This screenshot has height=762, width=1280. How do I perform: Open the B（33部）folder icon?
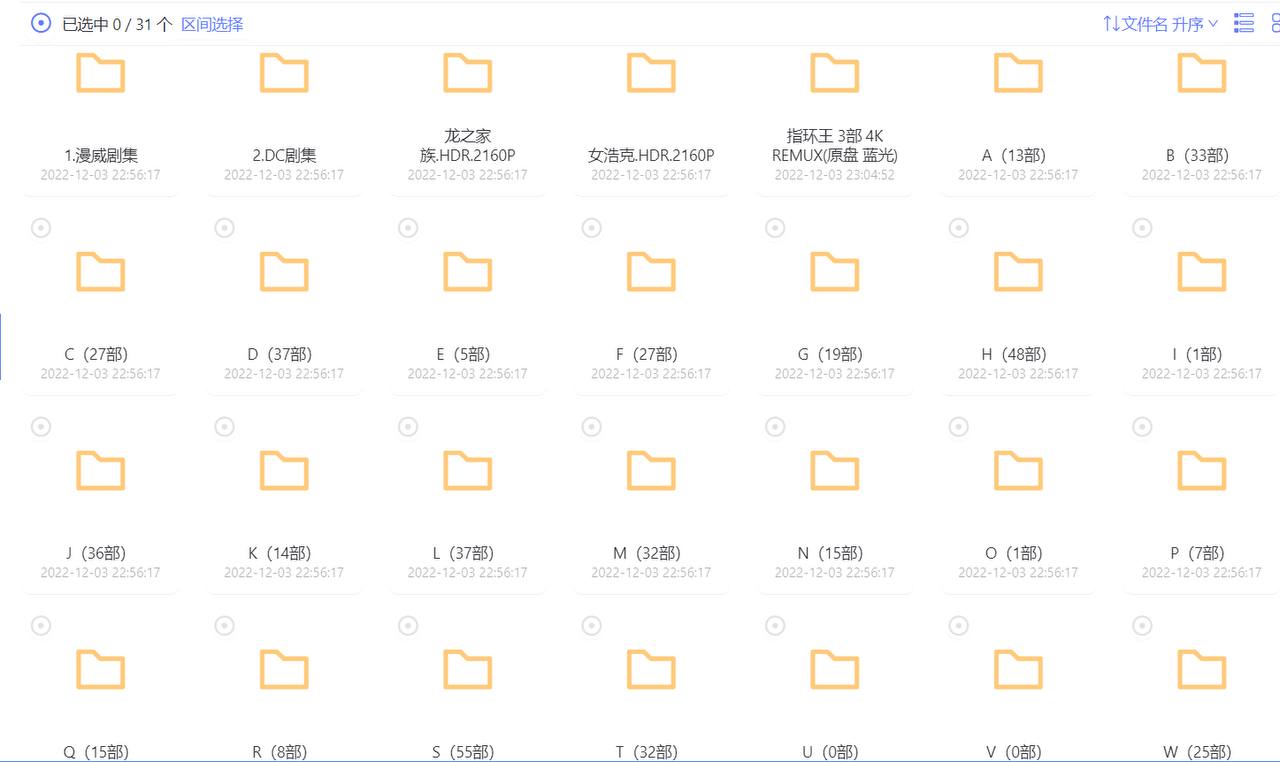[x=1202, y=72]
